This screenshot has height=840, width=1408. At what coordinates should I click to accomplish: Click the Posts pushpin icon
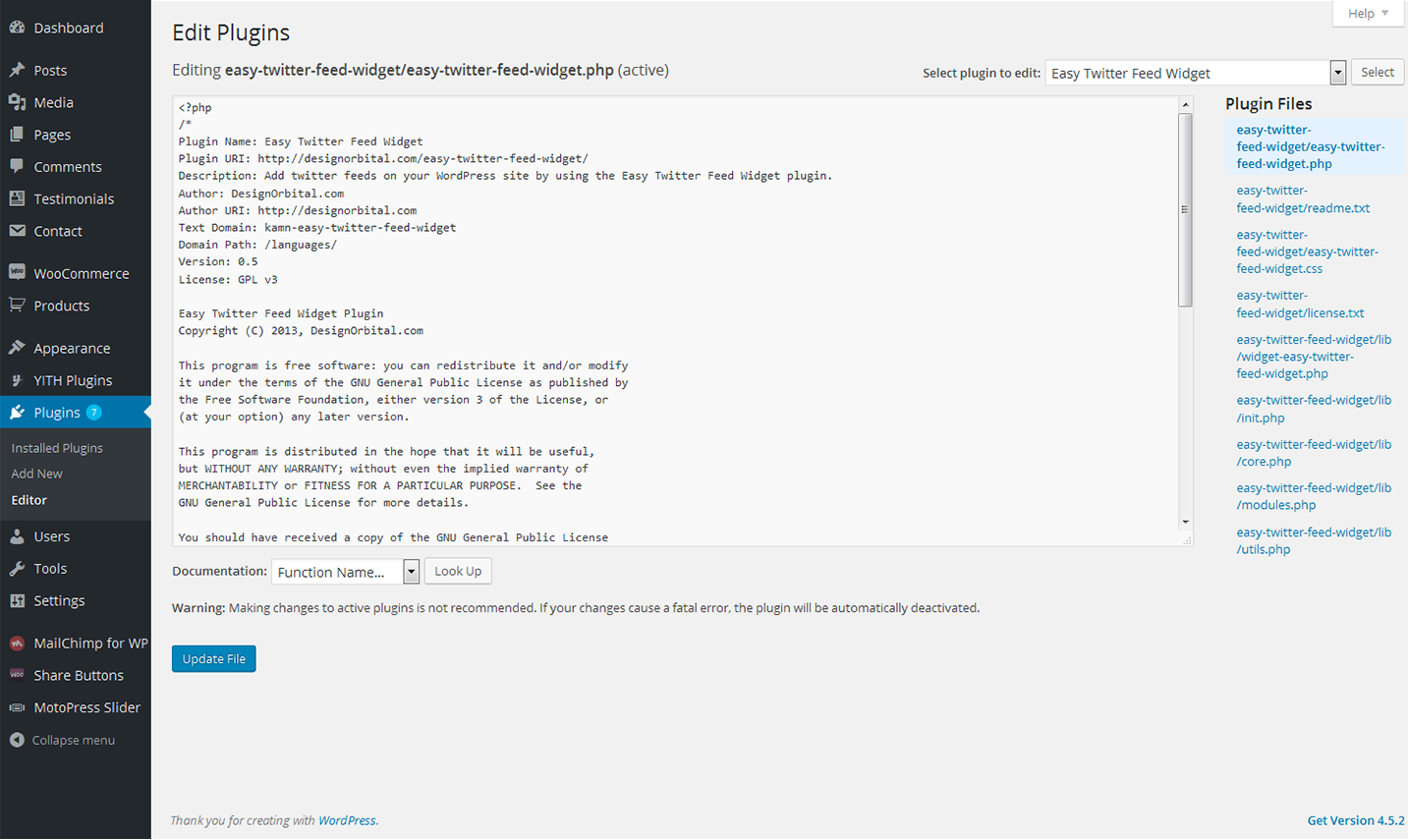pos(17,70)
